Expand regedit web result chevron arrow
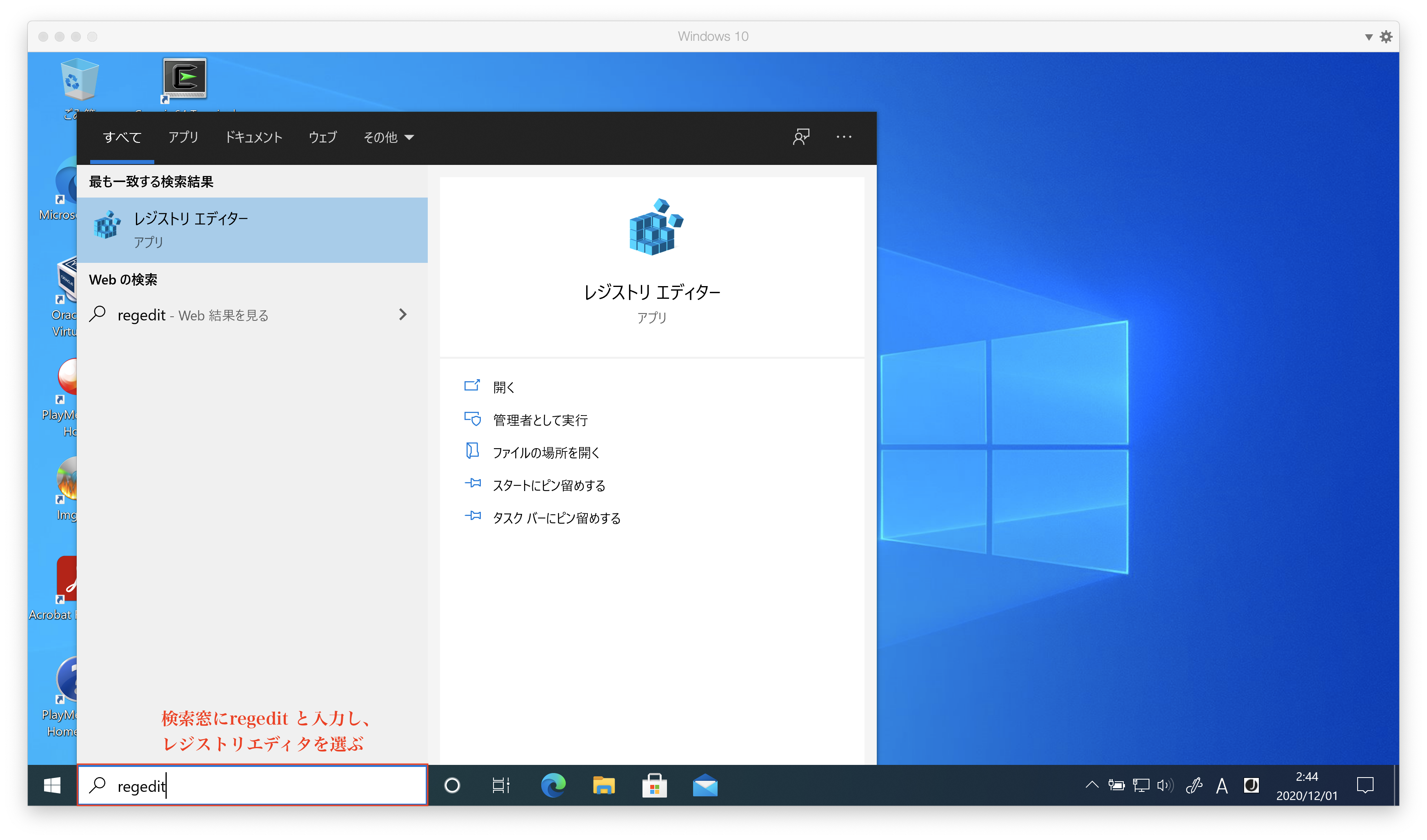The image size is (1427, 840). pos(402,314)
